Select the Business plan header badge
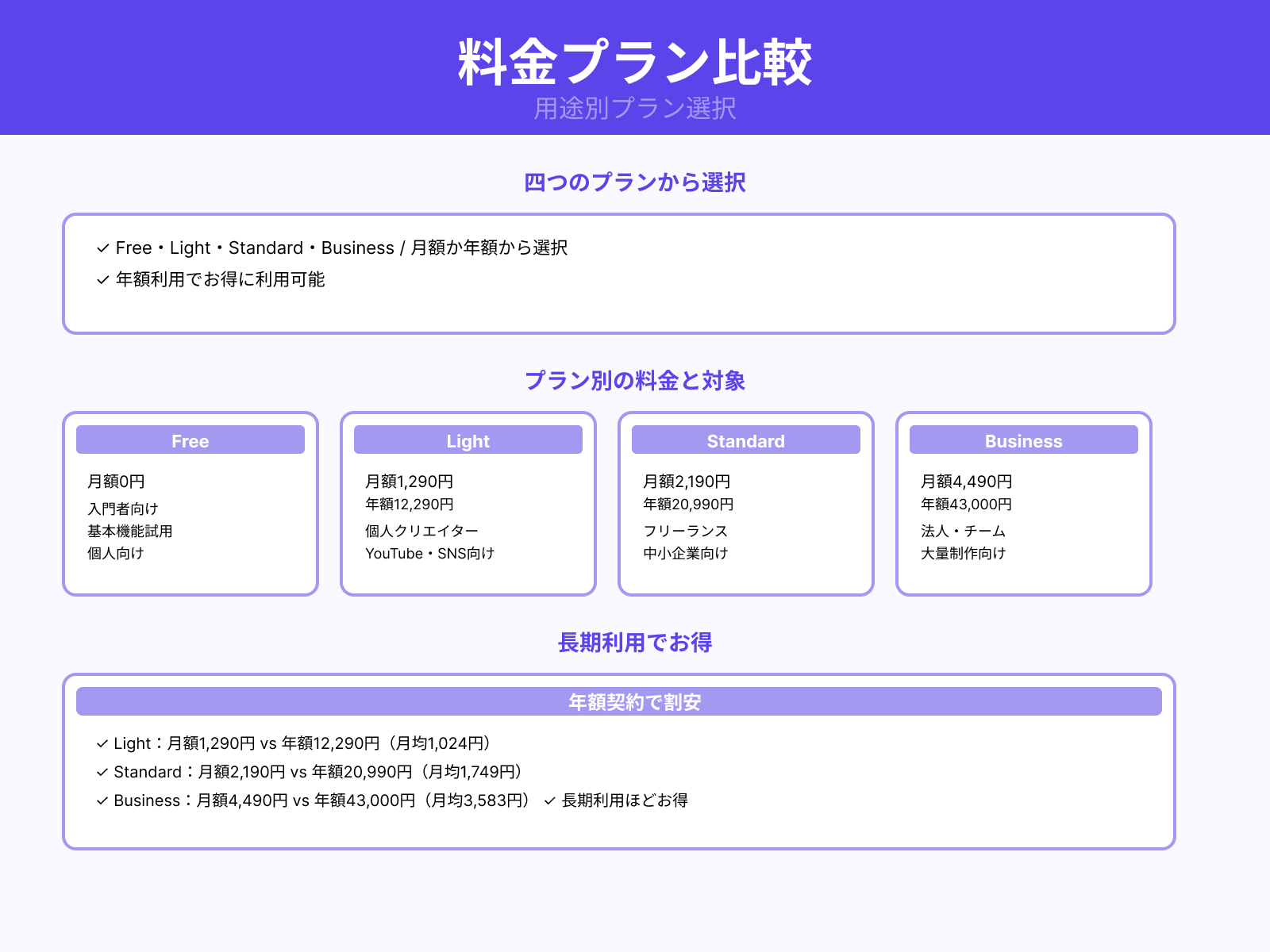 [1023, 441]
